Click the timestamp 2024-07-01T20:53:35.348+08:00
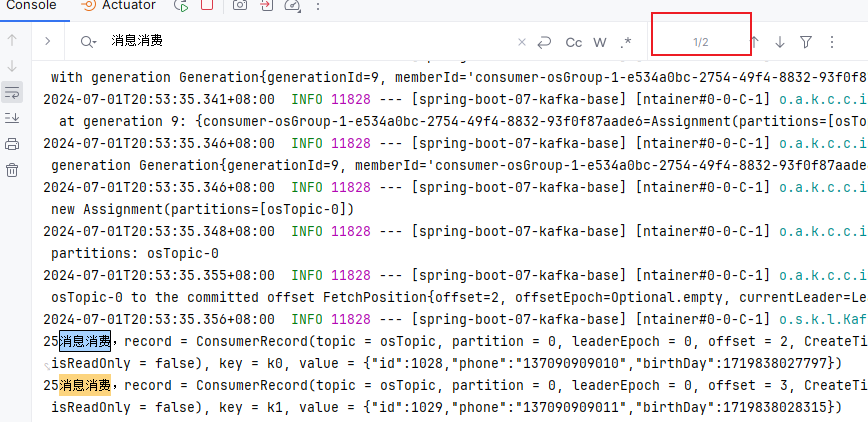868x422 pixels. click(159, 231)
